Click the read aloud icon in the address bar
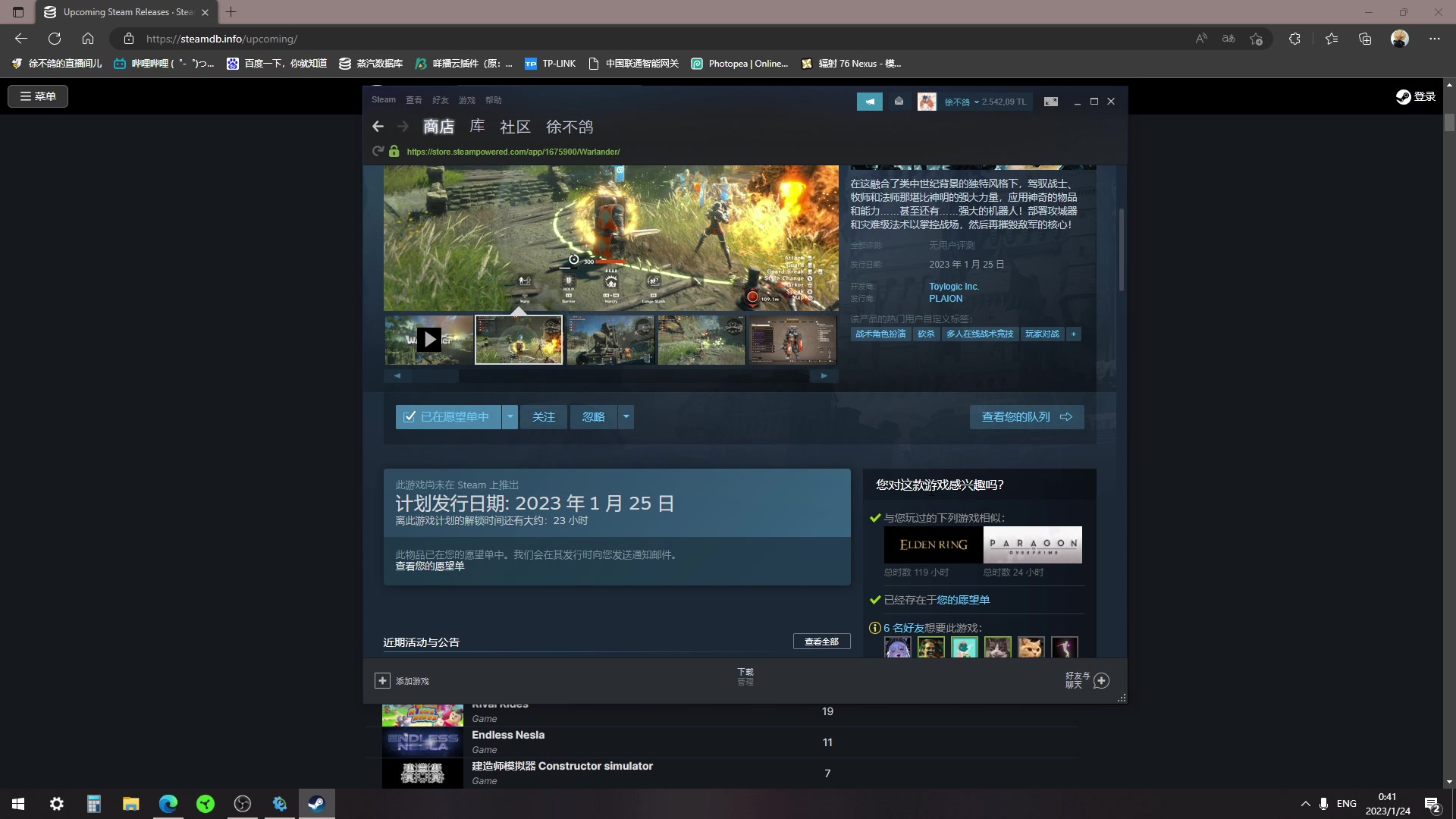 click(1201, 39)
